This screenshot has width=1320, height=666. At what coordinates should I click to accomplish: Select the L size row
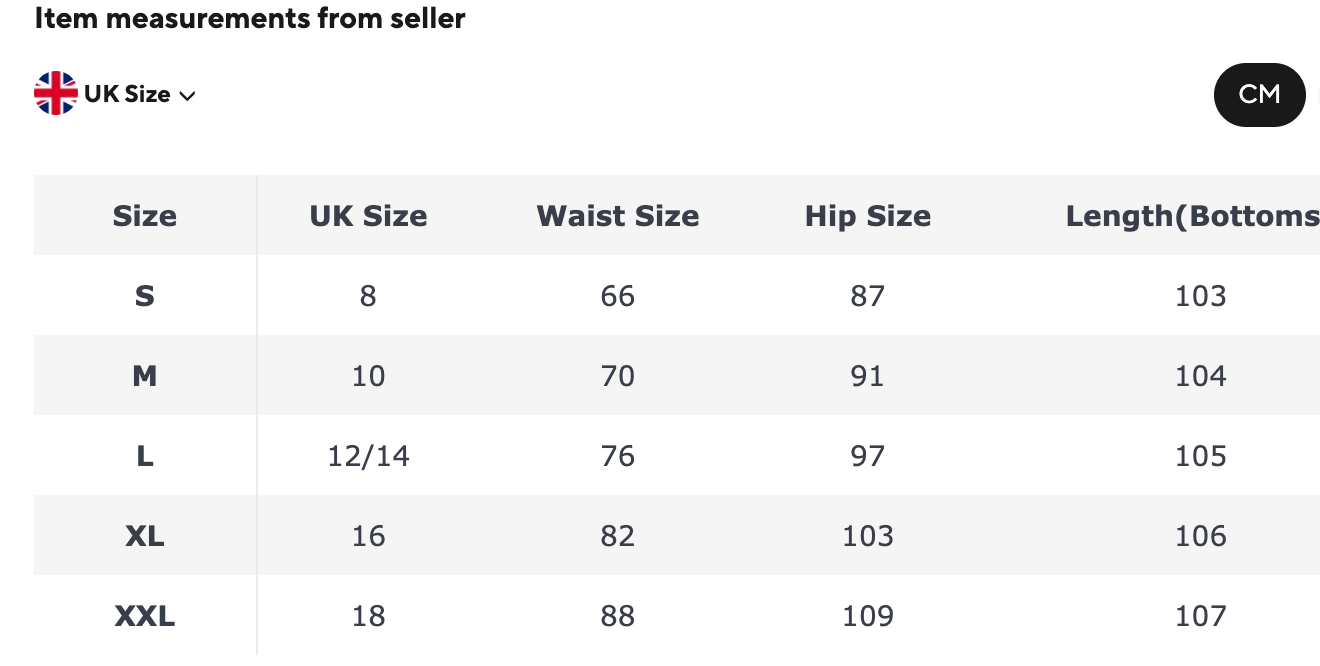[145, 455]
